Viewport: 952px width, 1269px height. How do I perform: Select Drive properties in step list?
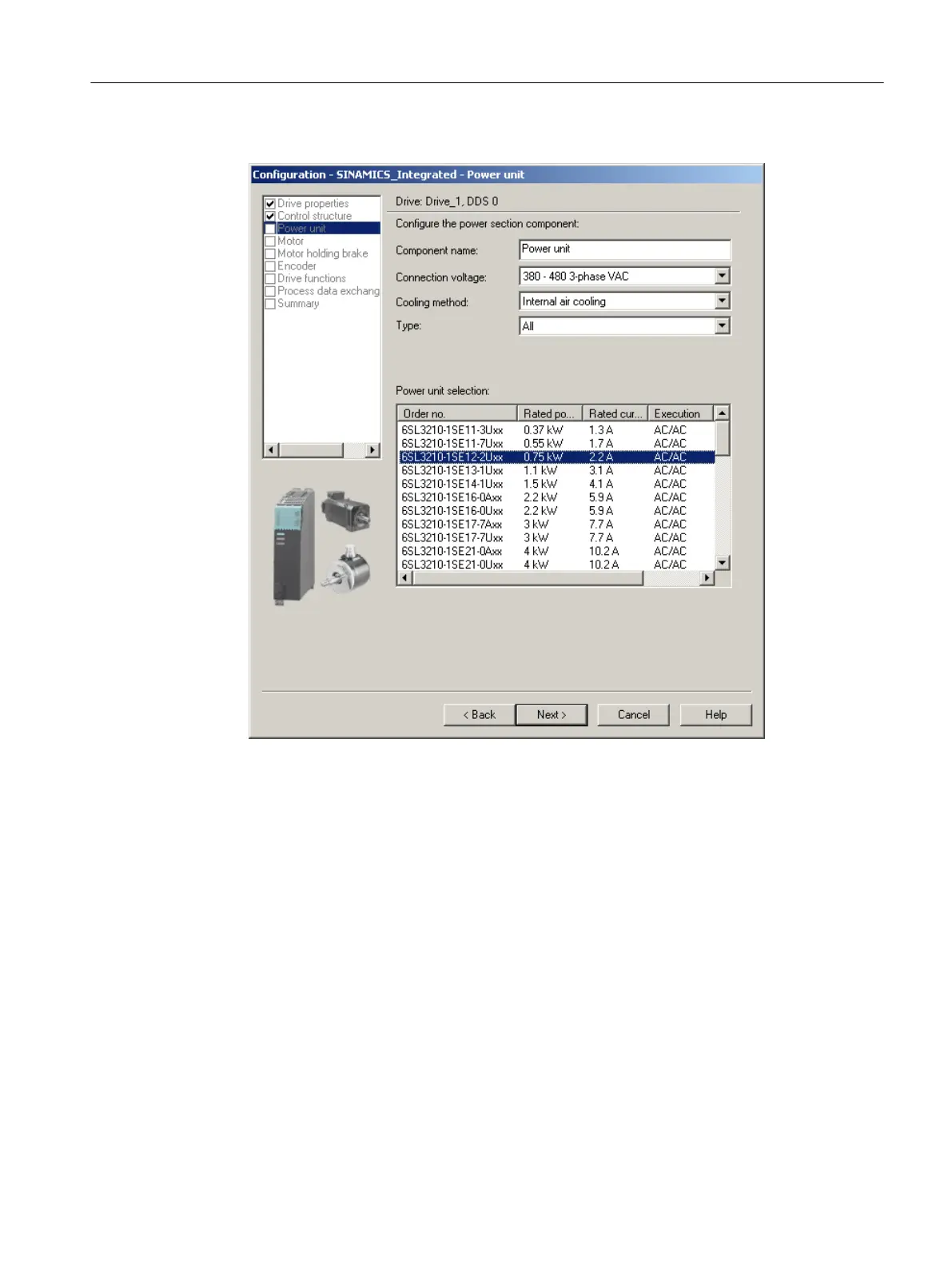pyautogui.click(x=313, y=204)
